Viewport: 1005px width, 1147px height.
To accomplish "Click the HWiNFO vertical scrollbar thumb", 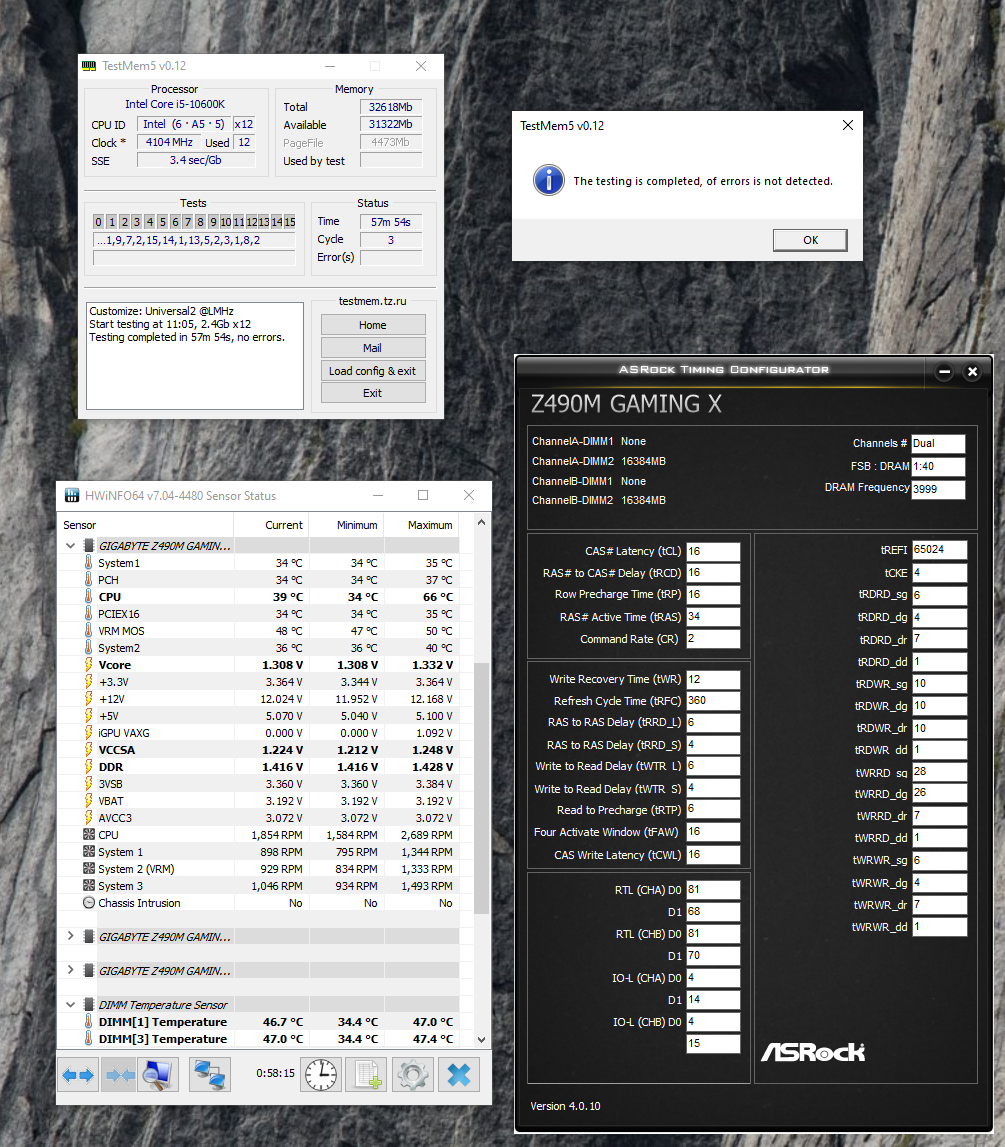I will [x=481, y=789].
